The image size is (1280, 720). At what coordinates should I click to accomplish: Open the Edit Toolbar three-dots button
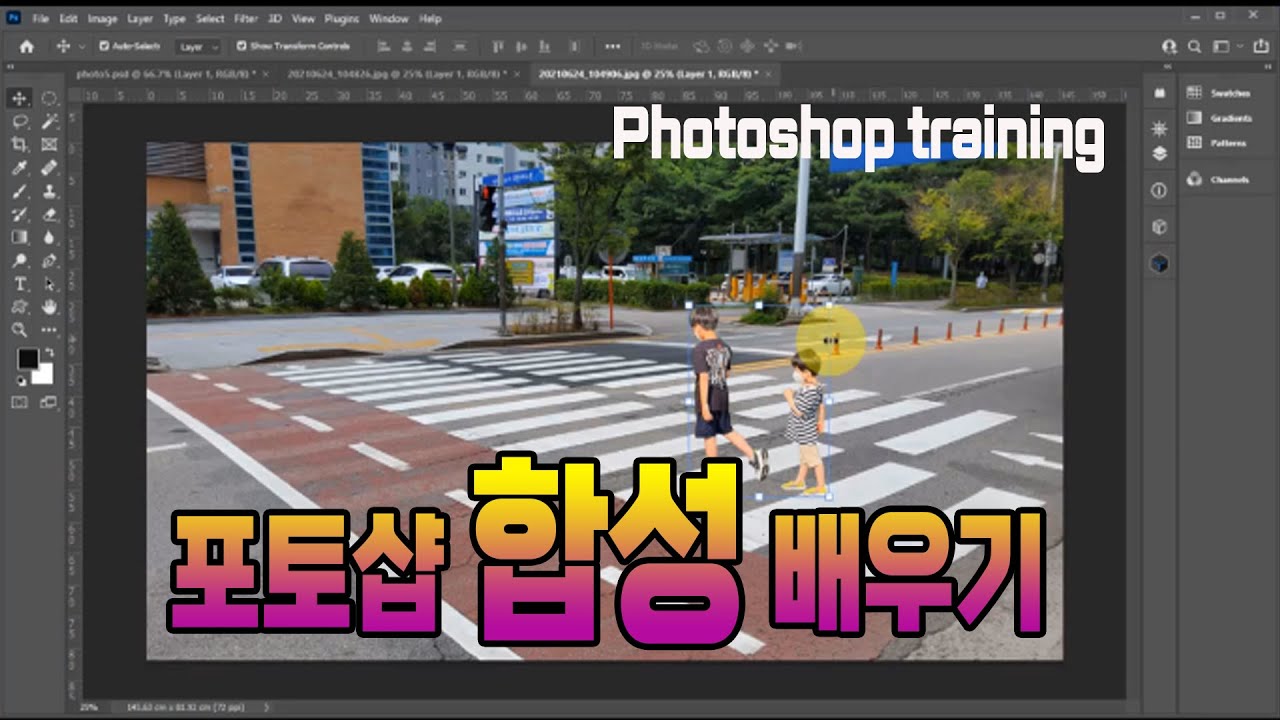pos(49,329)
